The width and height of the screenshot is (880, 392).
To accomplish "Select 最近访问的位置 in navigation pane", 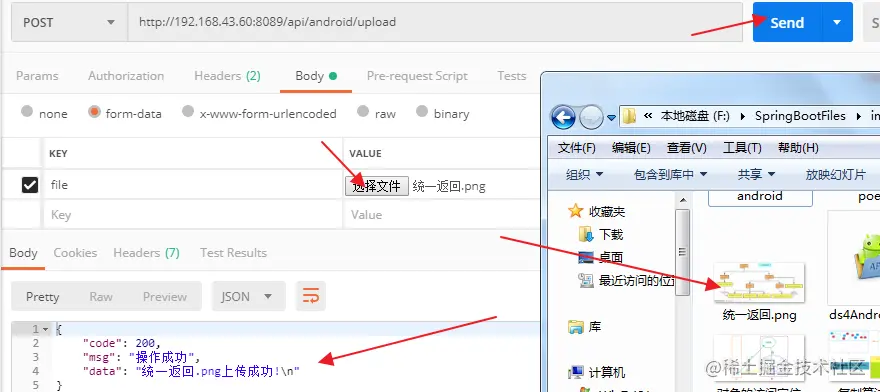I will (627, 280).
